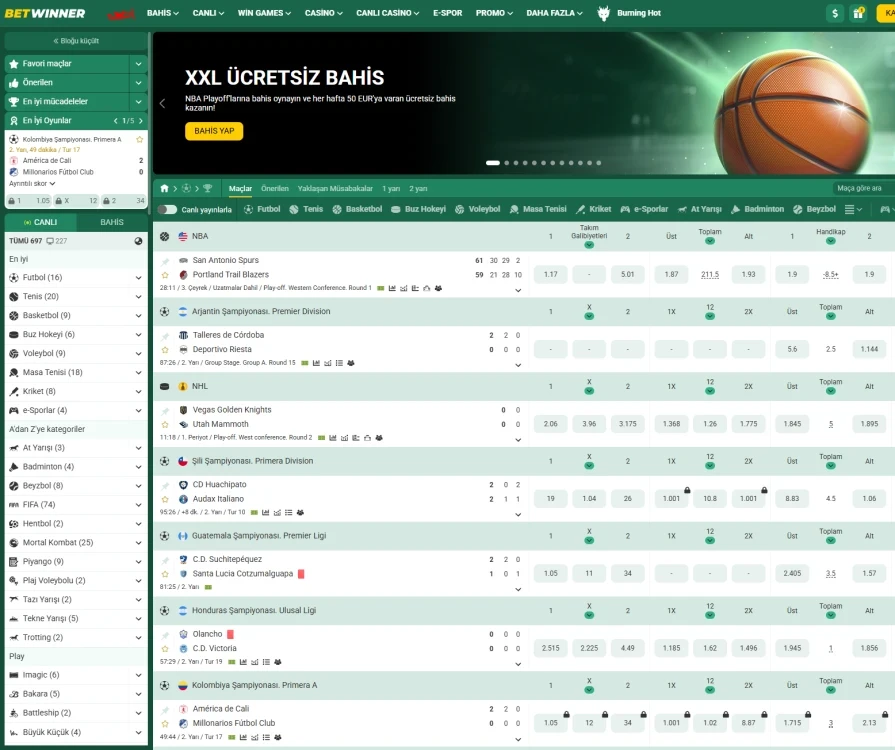
Task: Click the previous banner arrow
Action: click(162, 103)
